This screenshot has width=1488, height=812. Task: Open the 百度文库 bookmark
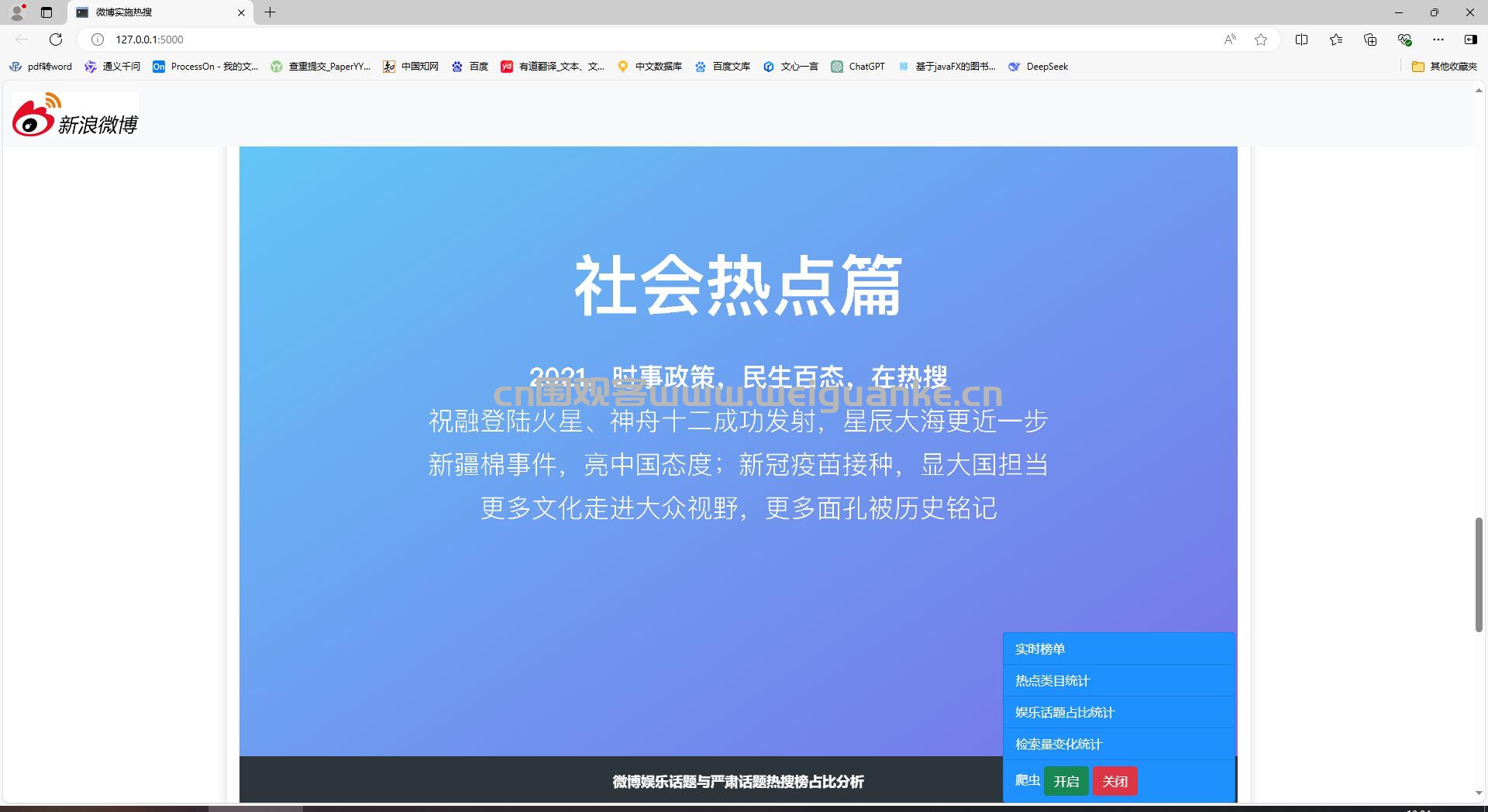tap(722, 67)
